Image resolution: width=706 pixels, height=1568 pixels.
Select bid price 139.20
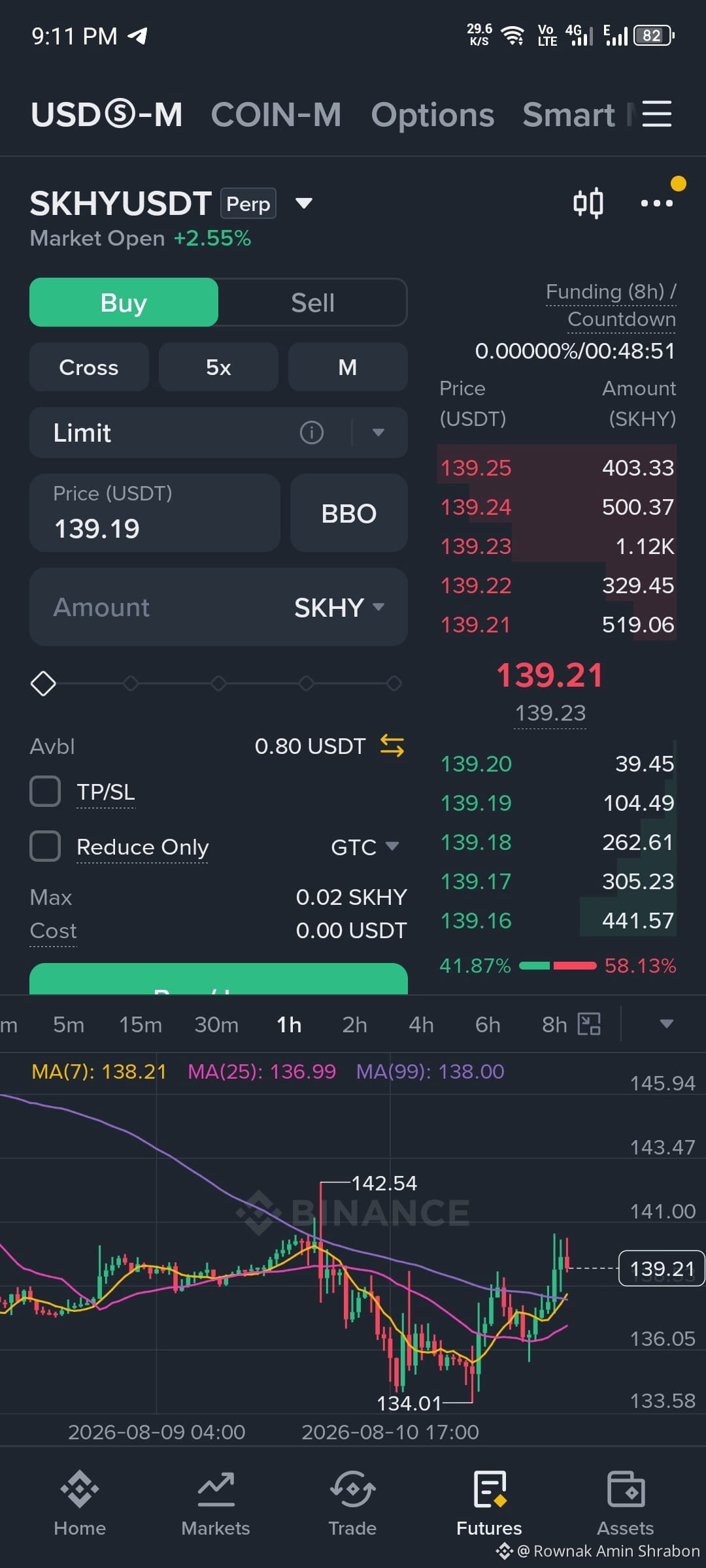[x=476, y=764]
